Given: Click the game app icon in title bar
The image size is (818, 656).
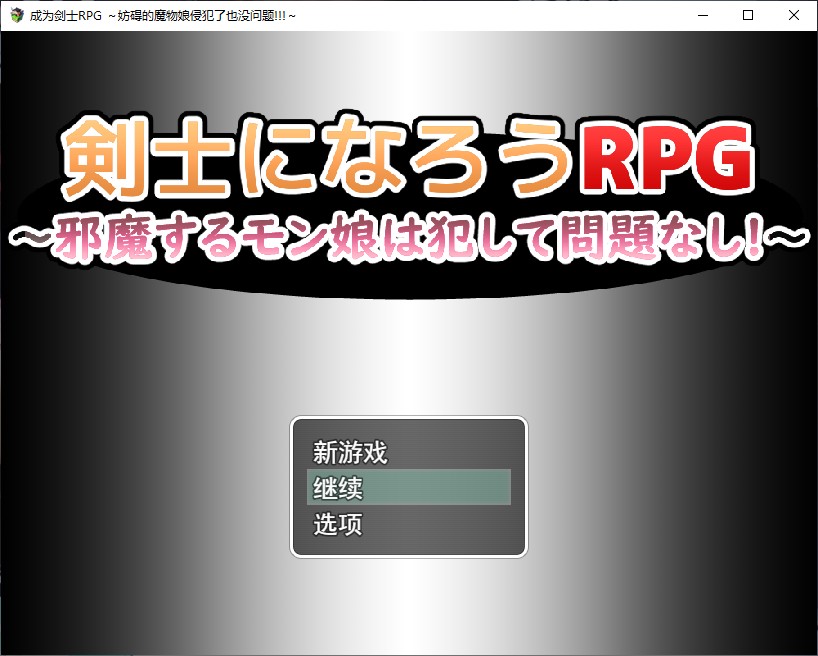Looking at the screenshot, I should (17, 15).
